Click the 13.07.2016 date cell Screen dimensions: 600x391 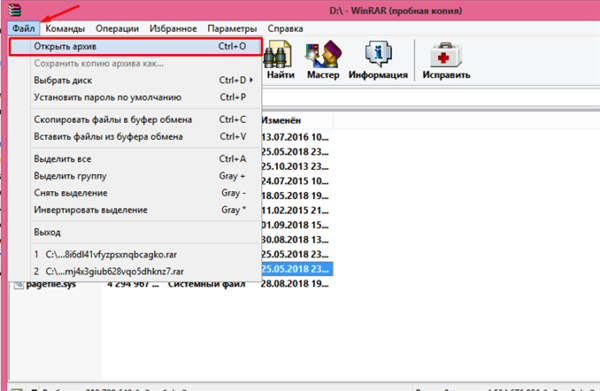295,137
